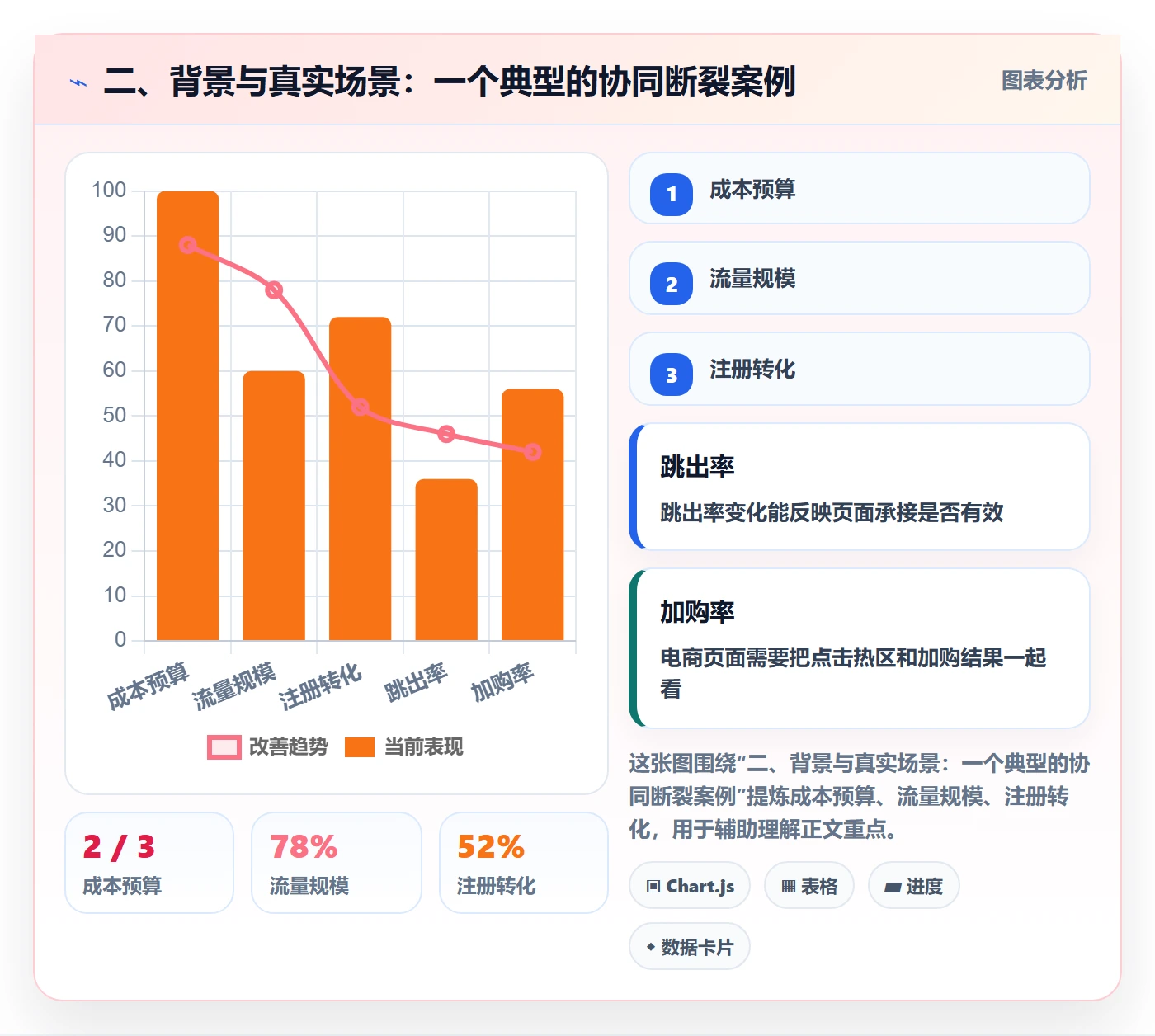The width and height of the screenshot is (1155, 1036).
Task: Click the bar icon beside 进度
Action: (893, 888)
